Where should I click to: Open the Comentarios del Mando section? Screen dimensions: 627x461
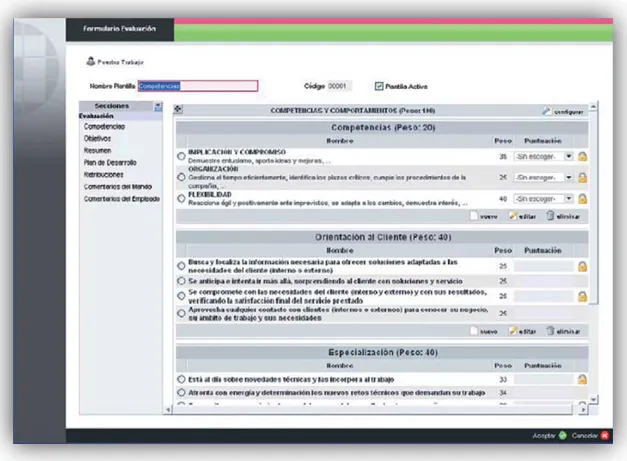click(118, 187)
